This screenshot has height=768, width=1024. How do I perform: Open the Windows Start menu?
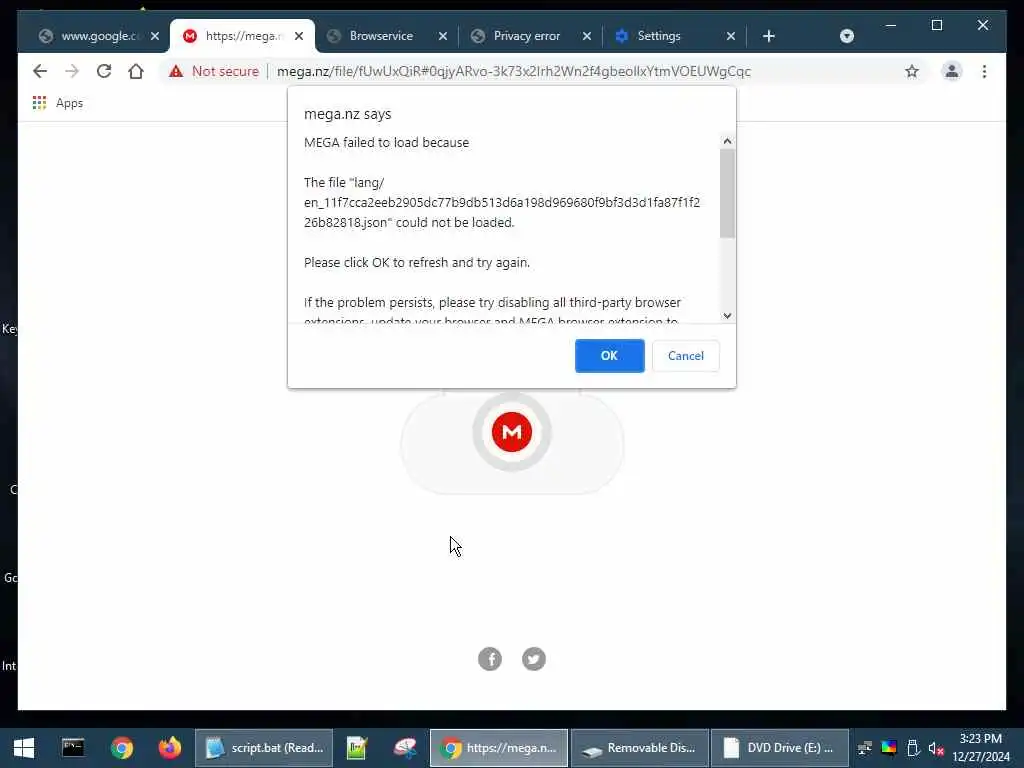(x=24, y=748)
